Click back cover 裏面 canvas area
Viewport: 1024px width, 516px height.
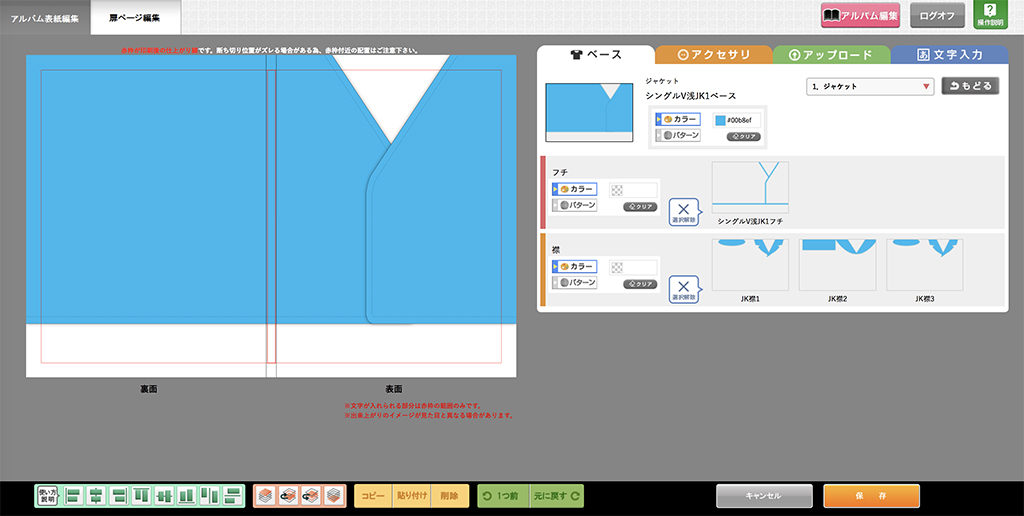pos(146,216)
